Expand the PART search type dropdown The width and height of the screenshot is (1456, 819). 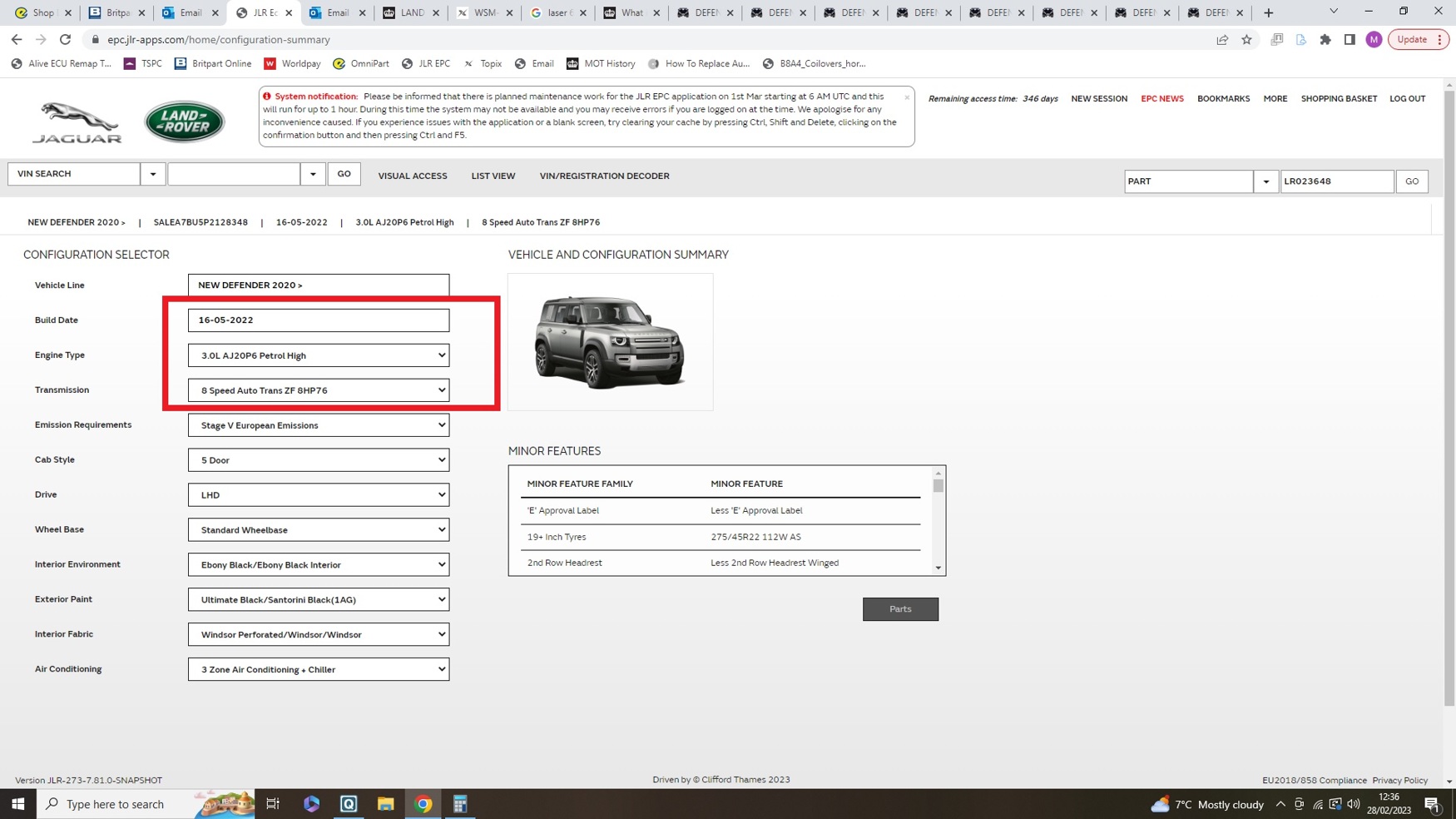(1265, 181)
